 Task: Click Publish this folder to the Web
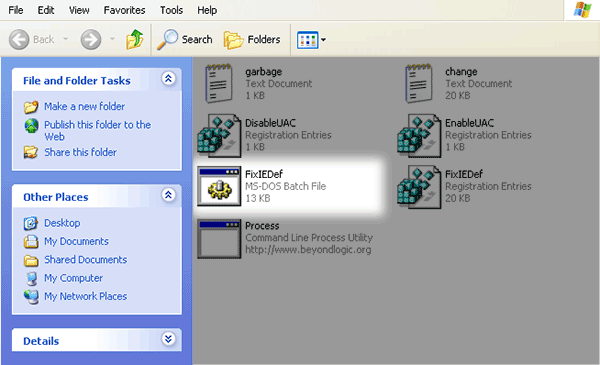pyautogui.click(x=97, y=130)
